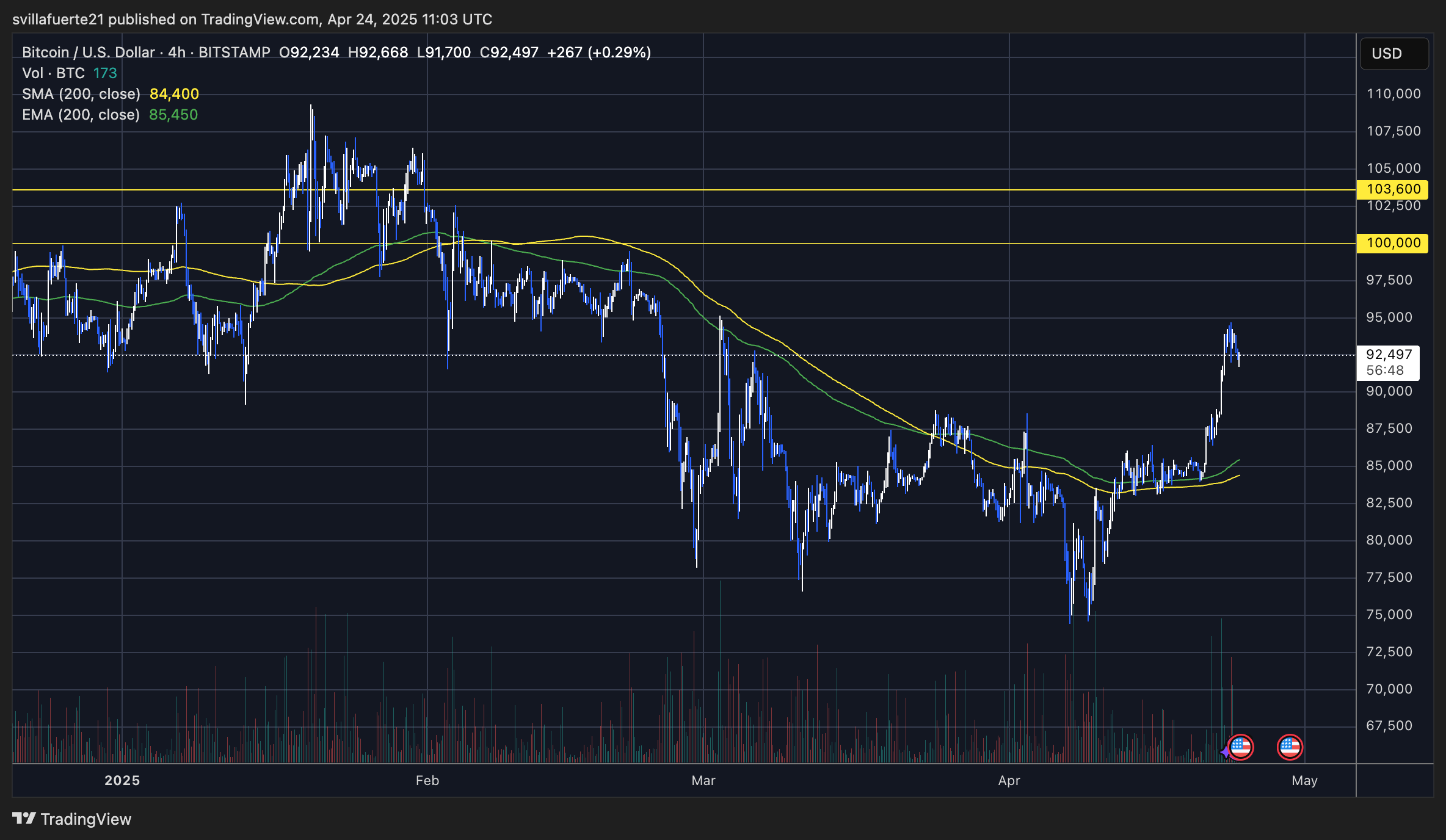
Task: Click the current price label 92,497
Action: pyautogui.click(x=1389, y=355)
